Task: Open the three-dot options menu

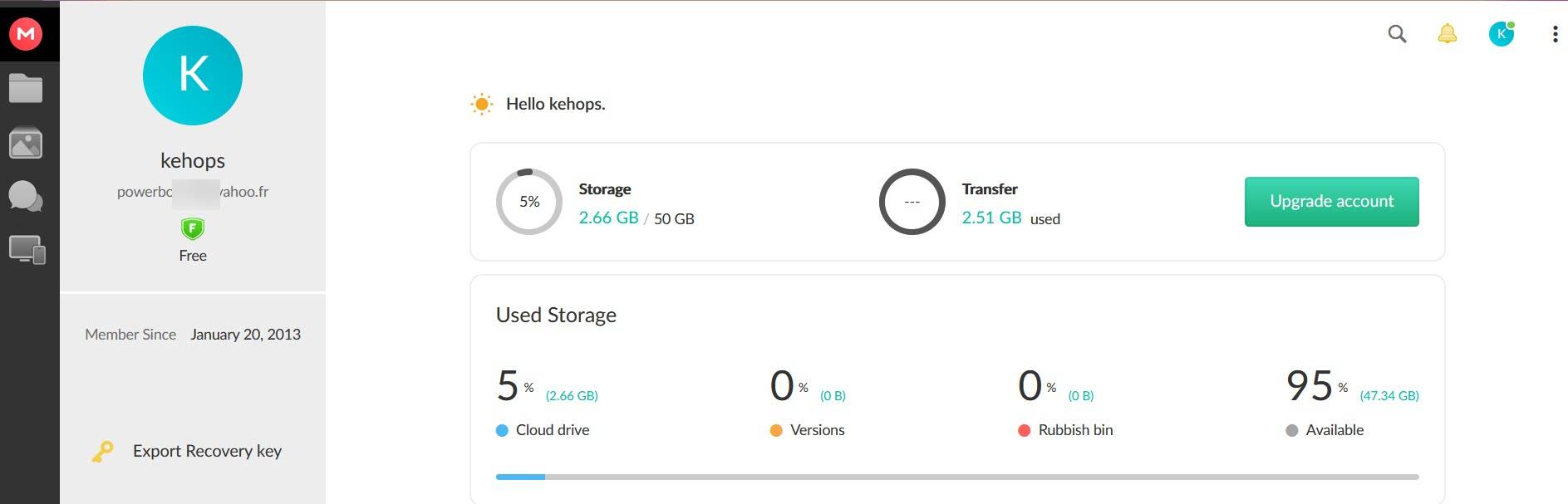Action: (x=1555, y=34)
